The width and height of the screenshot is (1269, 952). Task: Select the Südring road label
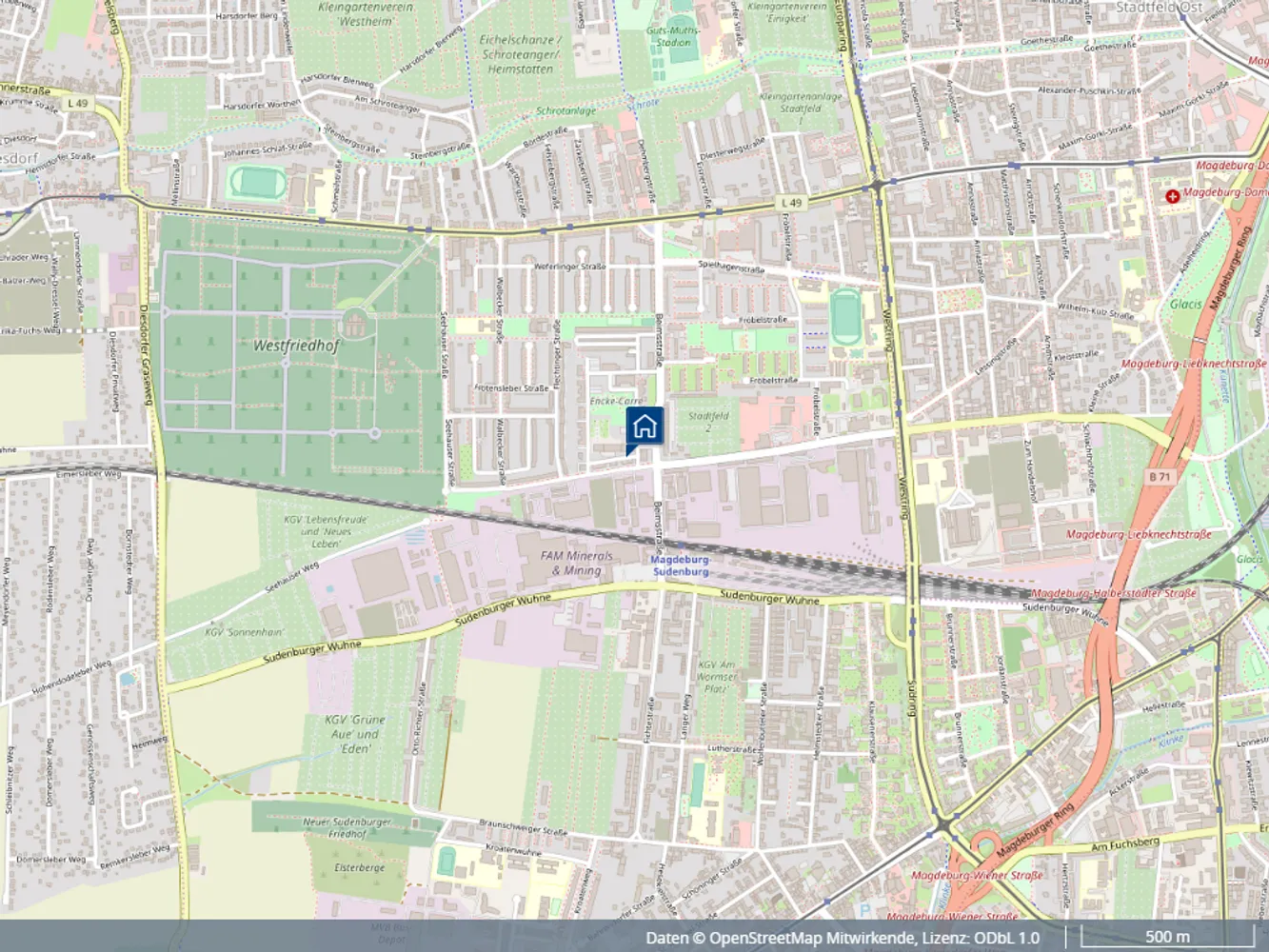click(x=912, y=699)
